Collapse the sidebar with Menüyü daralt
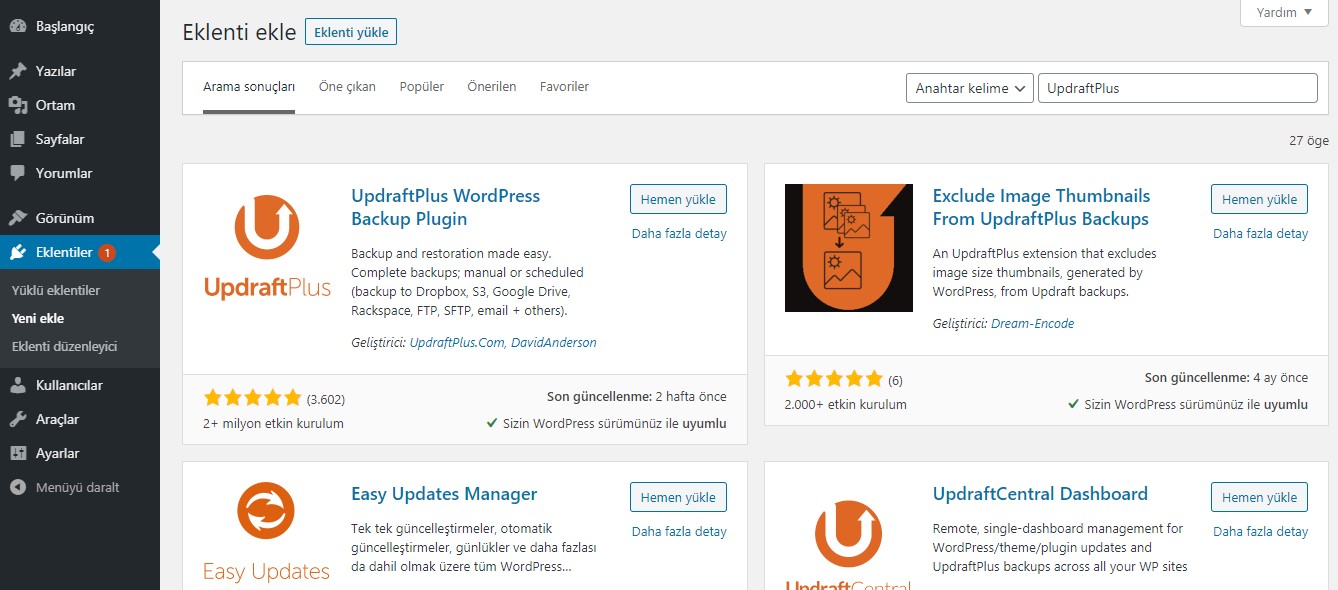The height and width of the screenshot is (590, 1338). (x=80, y=487)
